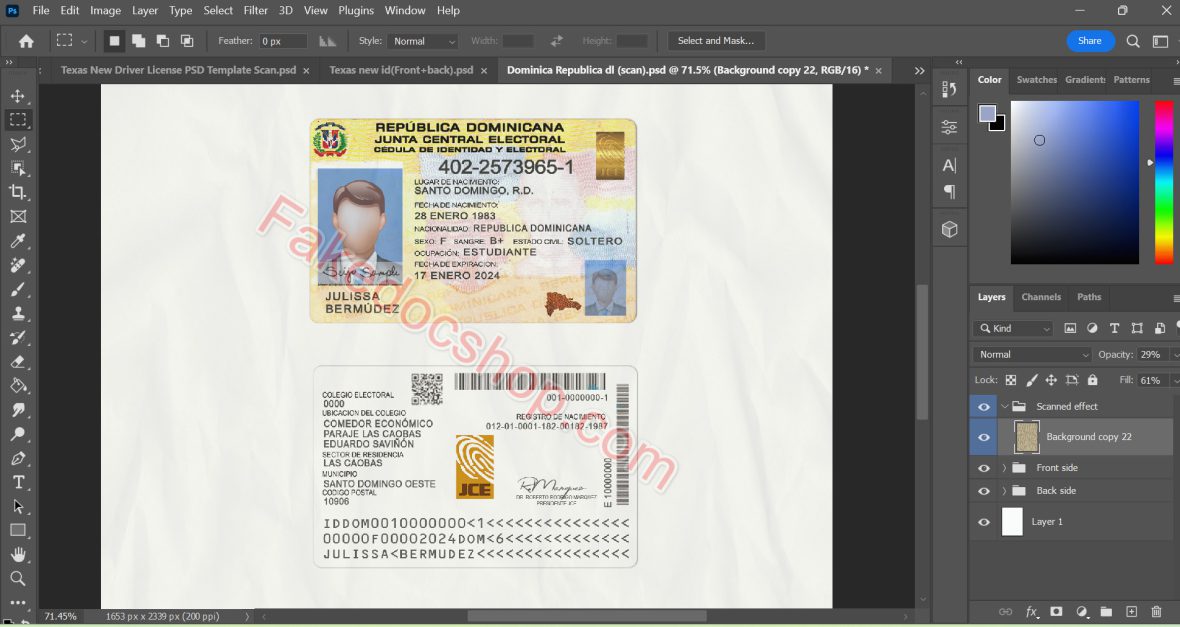The height and width of the screenshot is (627, 1180).
Task: Click the Share button
Action: tap(1090, 41)
